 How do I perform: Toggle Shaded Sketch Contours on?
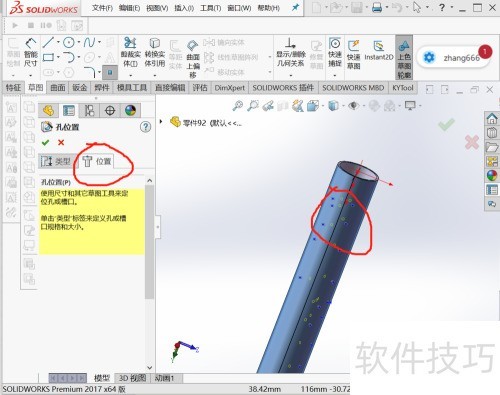pyautogui.click(x=404, y=57)
